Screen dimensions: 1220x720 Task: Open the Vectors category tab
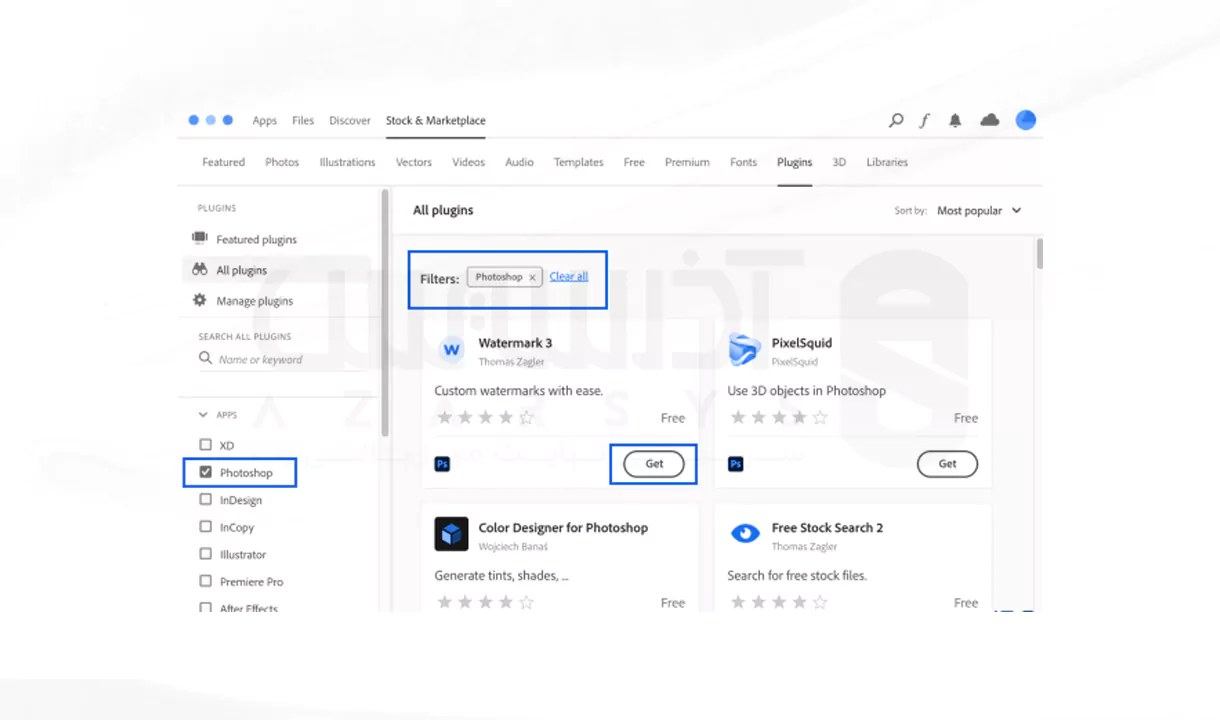tap(414, 162)
